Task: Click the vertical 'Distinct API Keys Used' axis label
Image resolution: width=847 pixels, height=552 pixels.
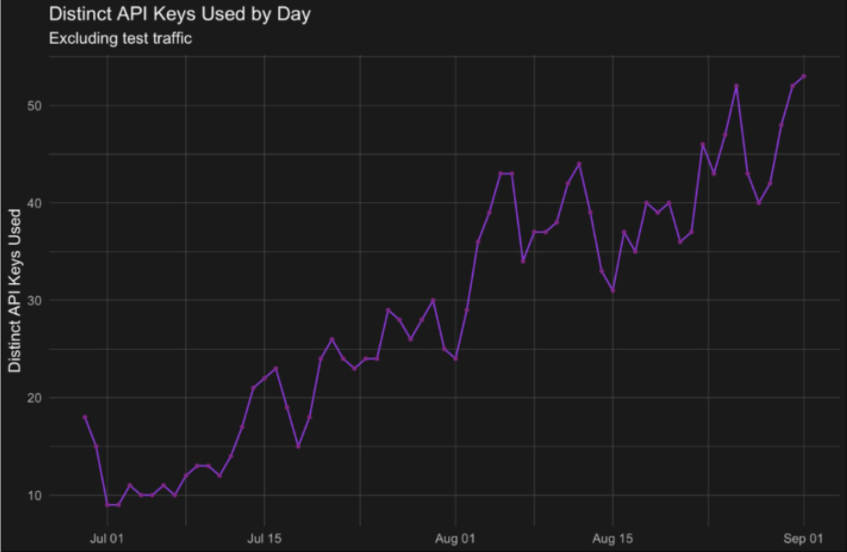Action: click(15, 291)
